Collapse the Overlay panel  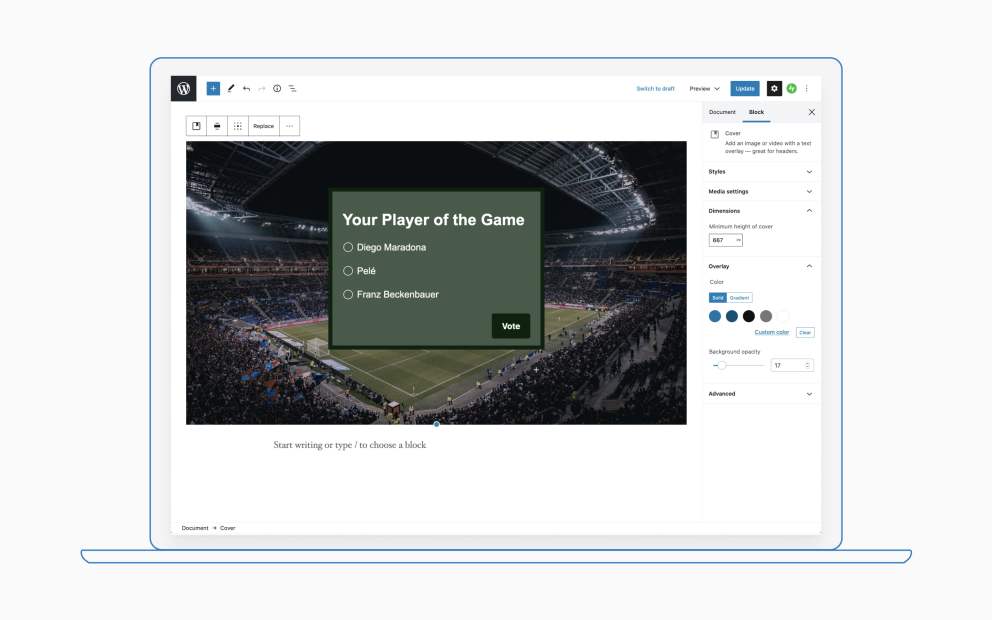click(760, 266)
